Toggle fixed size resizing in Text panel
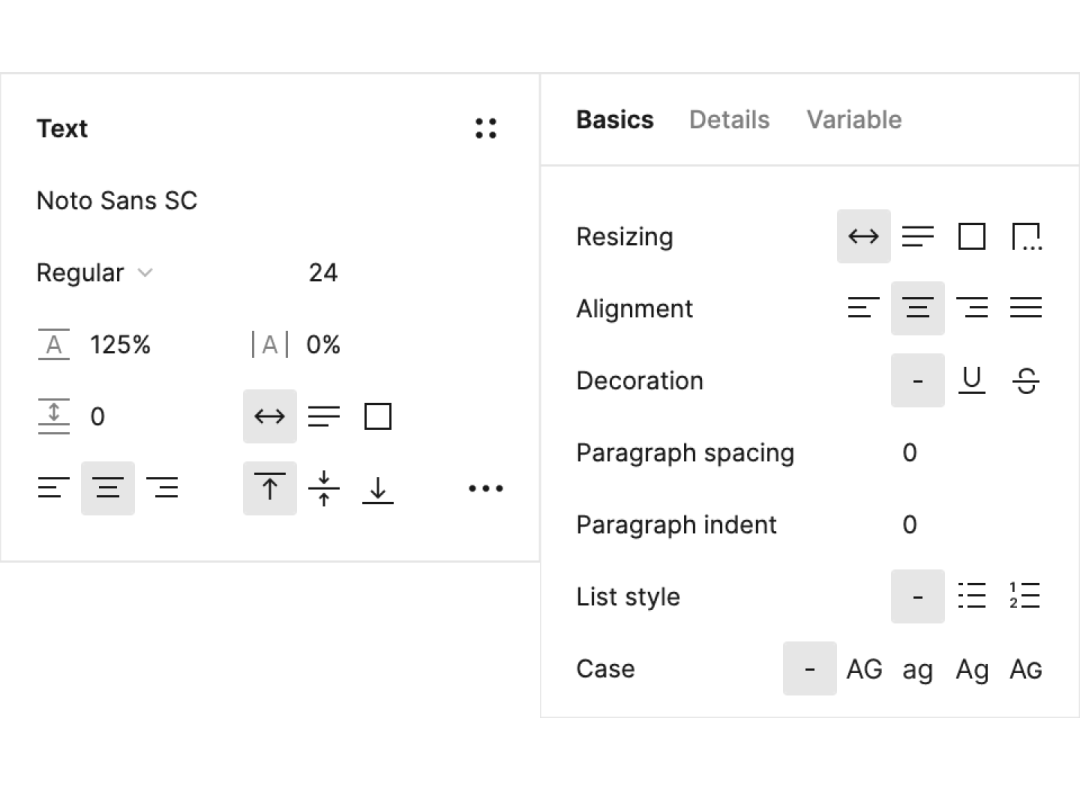 378,417
